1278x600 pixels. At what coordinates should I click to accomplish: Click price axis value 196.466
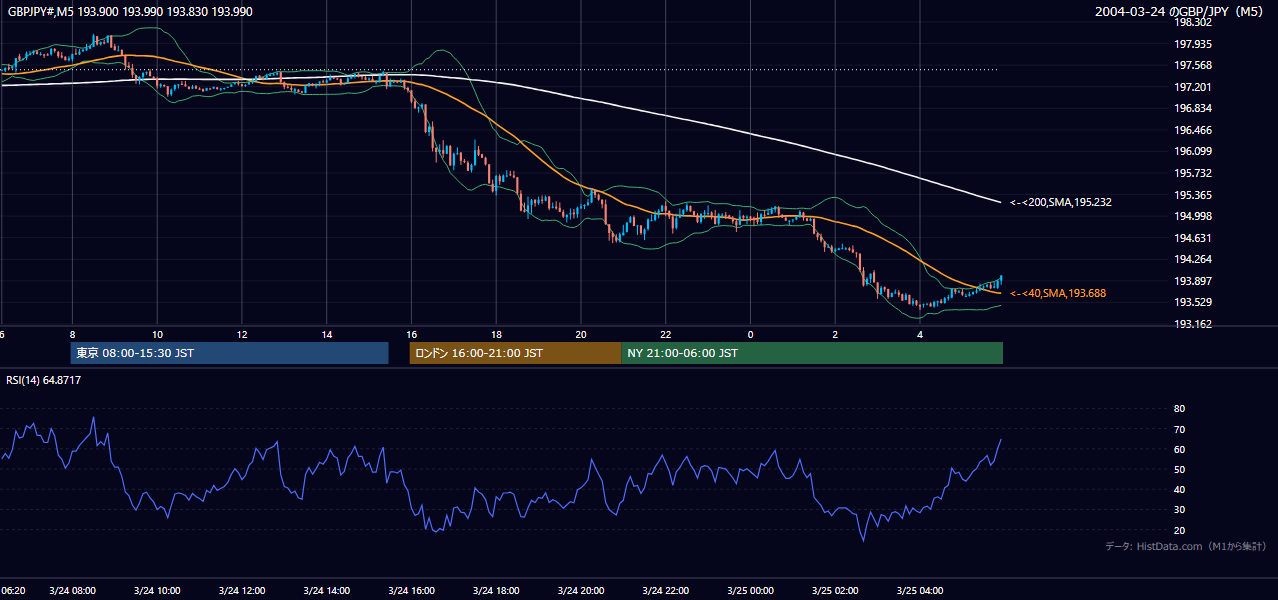[1193, 130]
